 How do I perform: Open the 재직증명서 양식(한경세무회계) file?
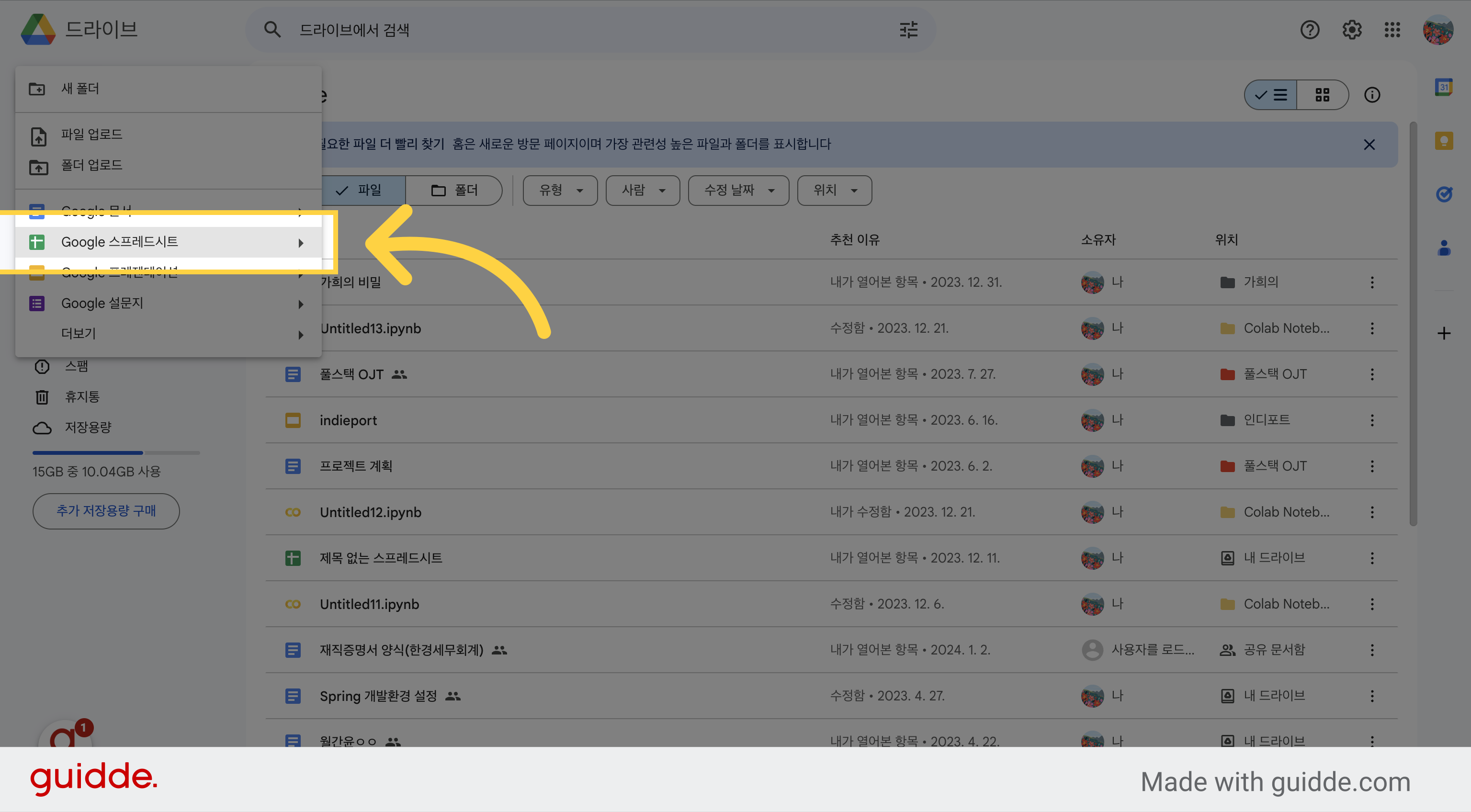[401, 650]
